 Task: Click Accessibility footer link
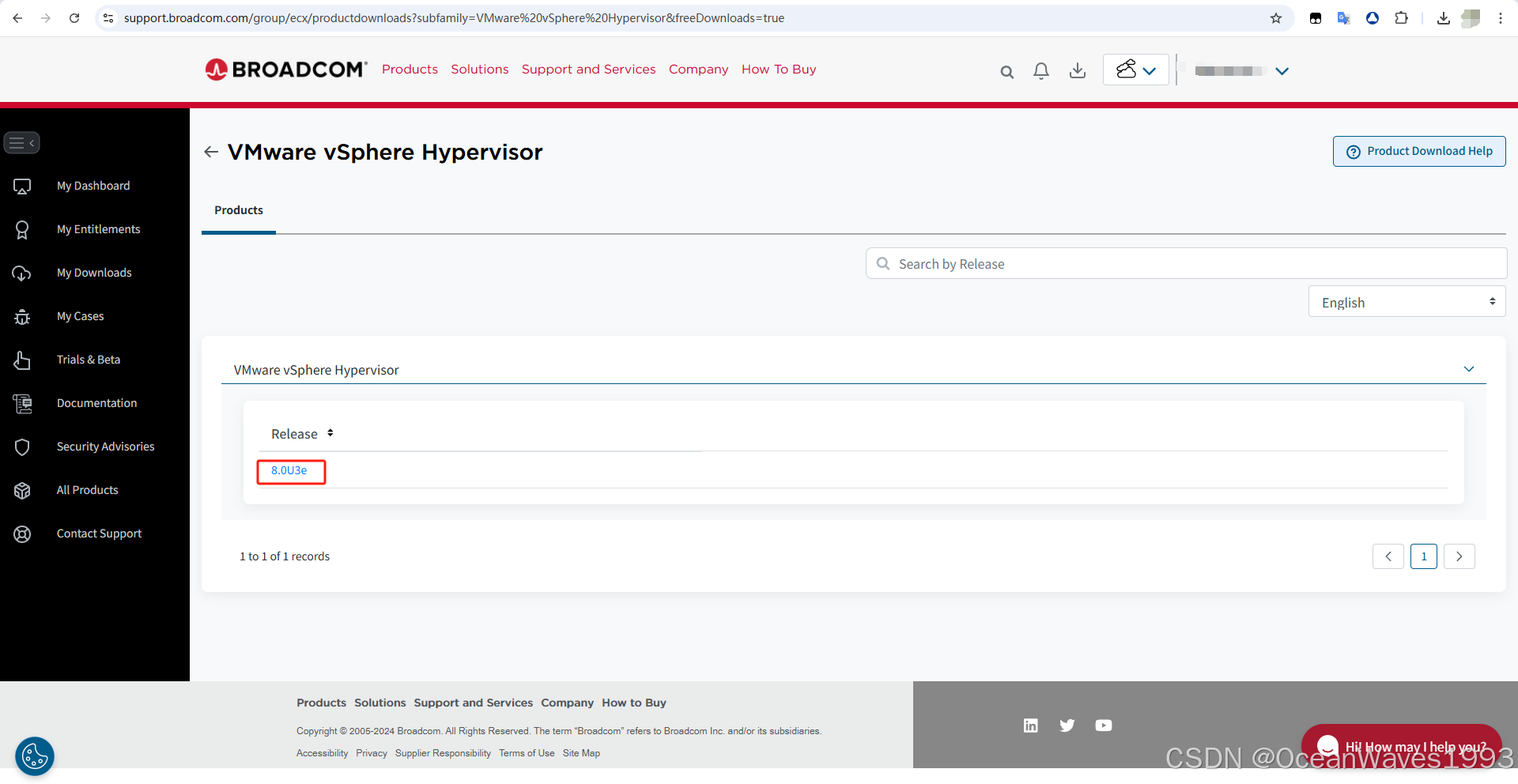[x=322, y=753]
